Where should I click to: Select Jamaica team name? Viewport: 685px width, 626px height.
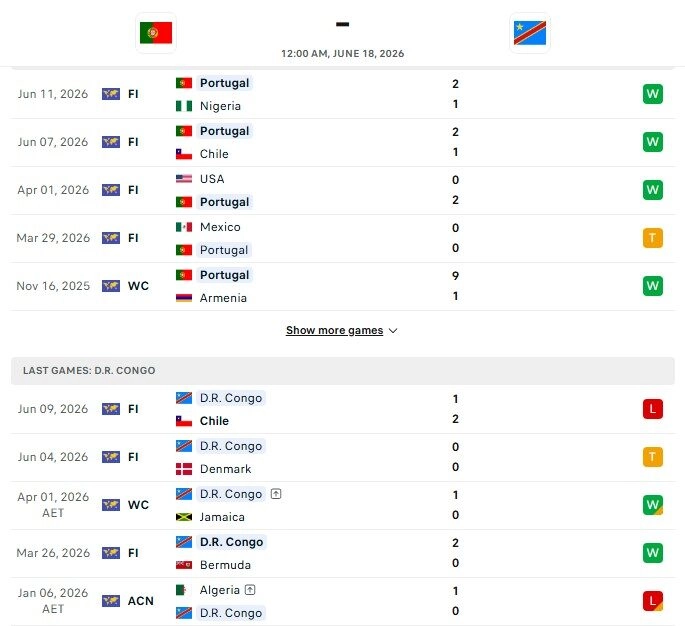click(x=222, y=517)
